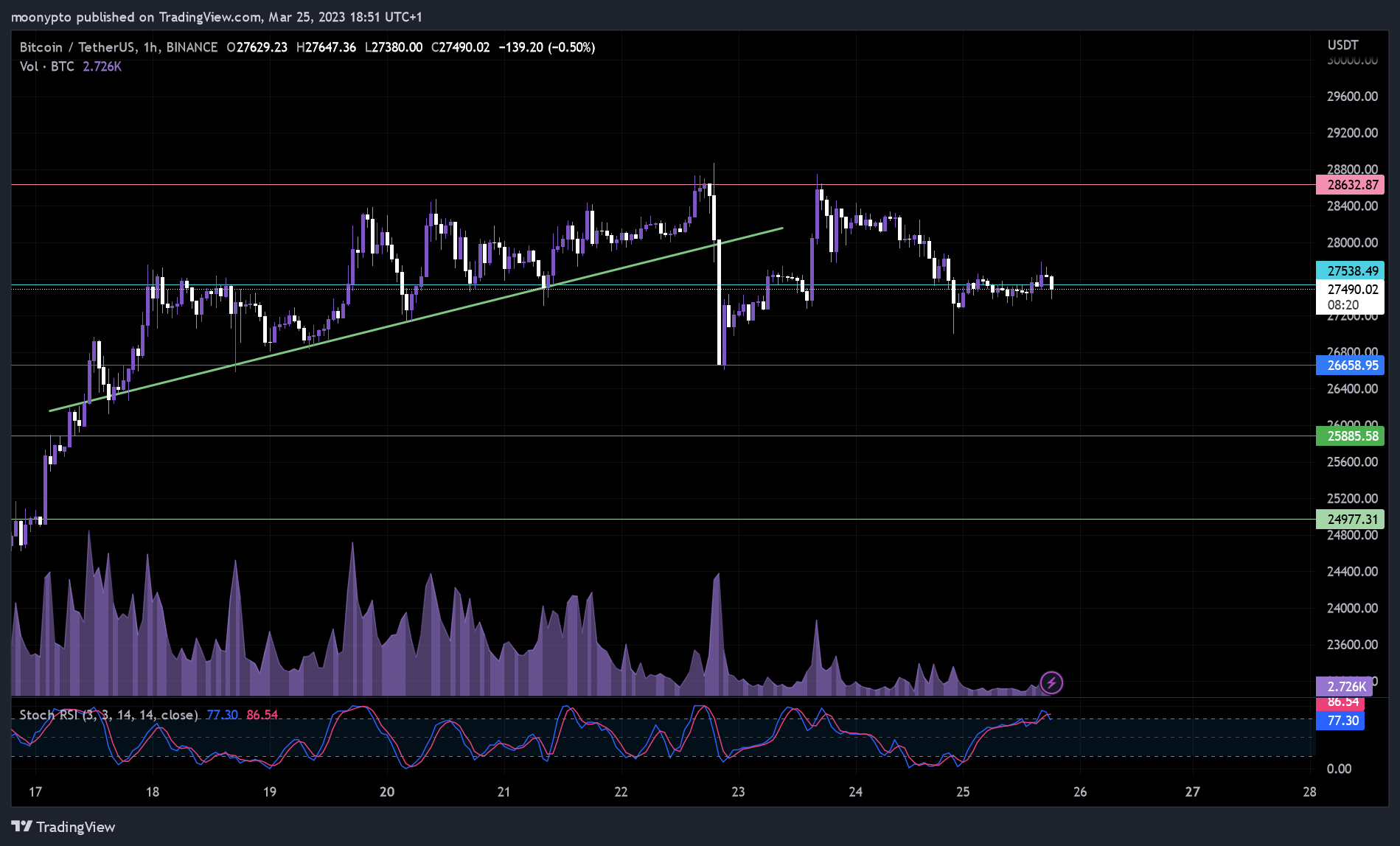The width and height of the screenshot is (1400, 846).
Task: Click the Bitcoin / TetherUS symbol title
Action: pyautogui.click(x=77, y=47)
